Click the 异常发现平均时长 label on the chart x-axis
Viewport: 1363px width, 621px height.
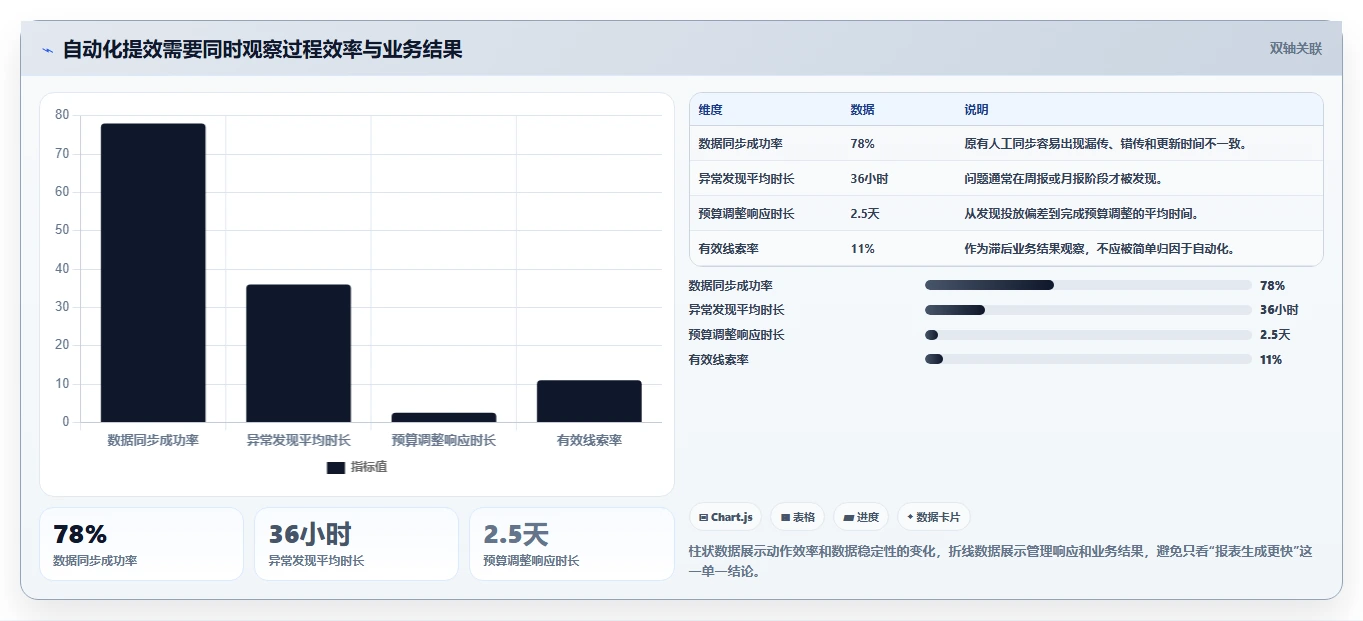pos(298,440)
